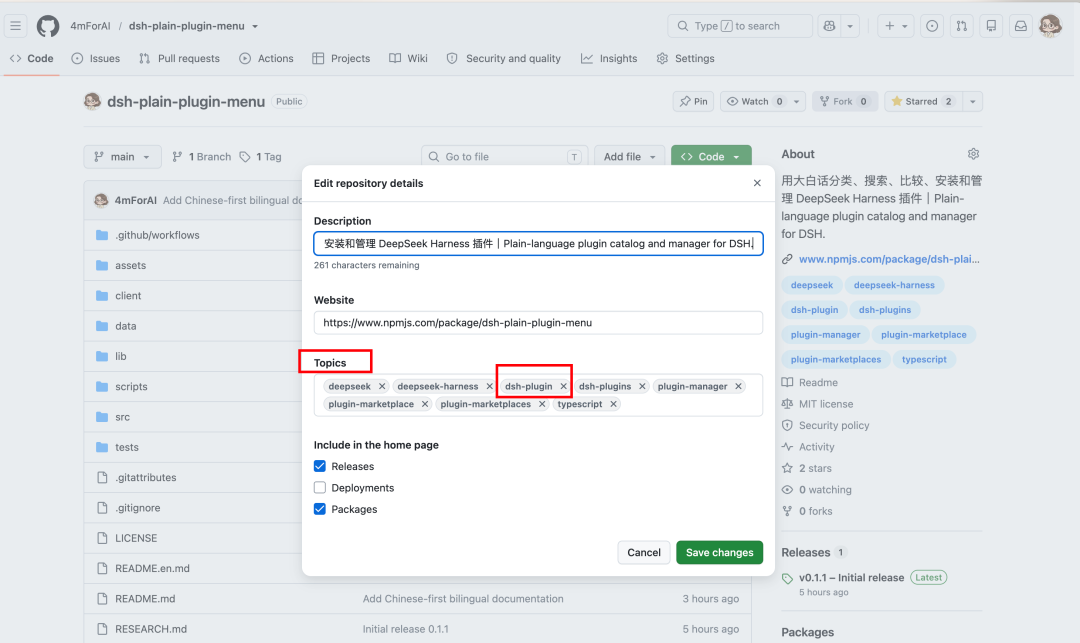Click the repository owner avatar beside title
Screen dimensions: 1080x643
click(x=92, y=101)
